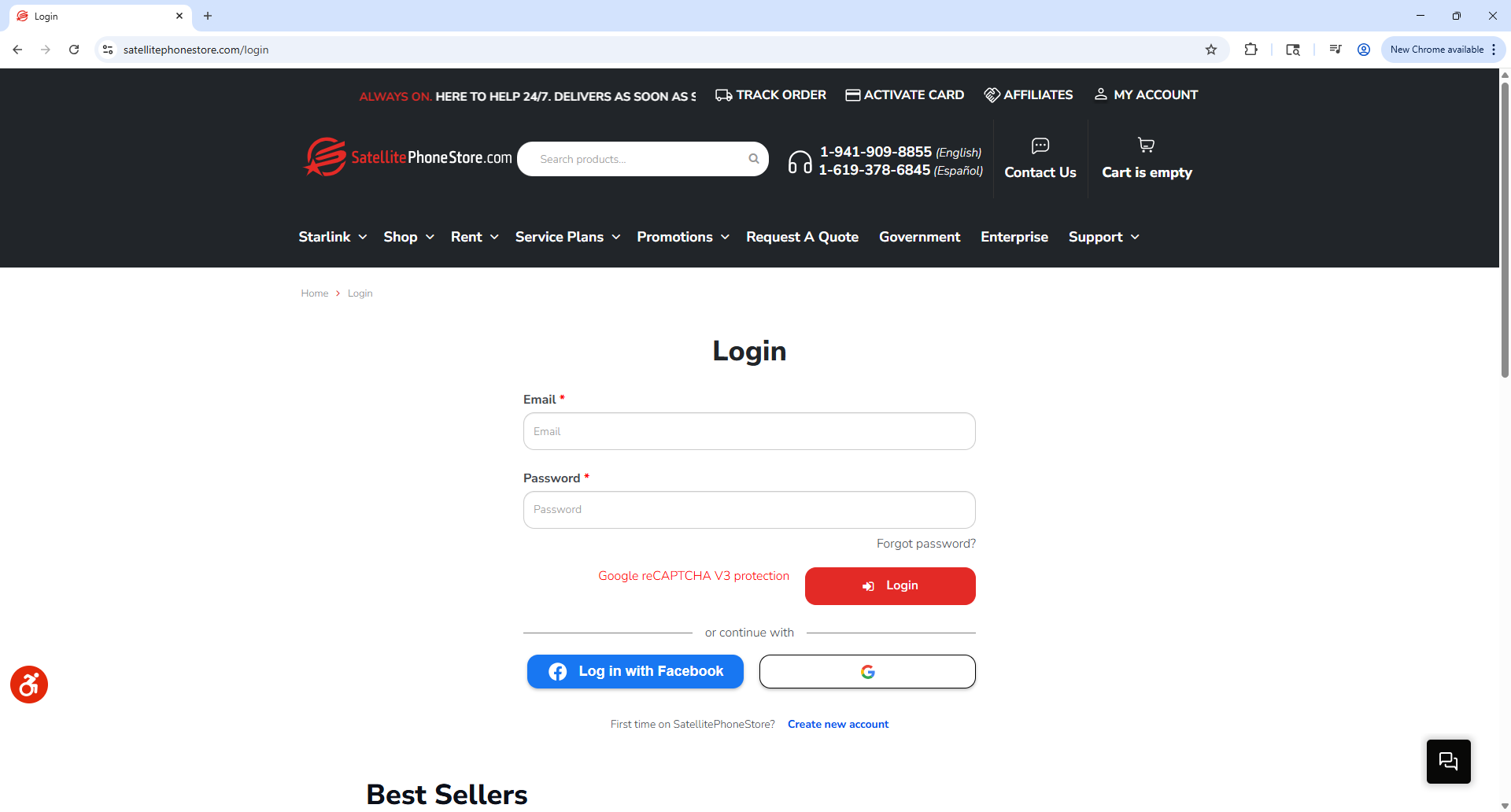Open the Government menu item
The height and width of the screenshot is (812, 1511).
[919, 237]
